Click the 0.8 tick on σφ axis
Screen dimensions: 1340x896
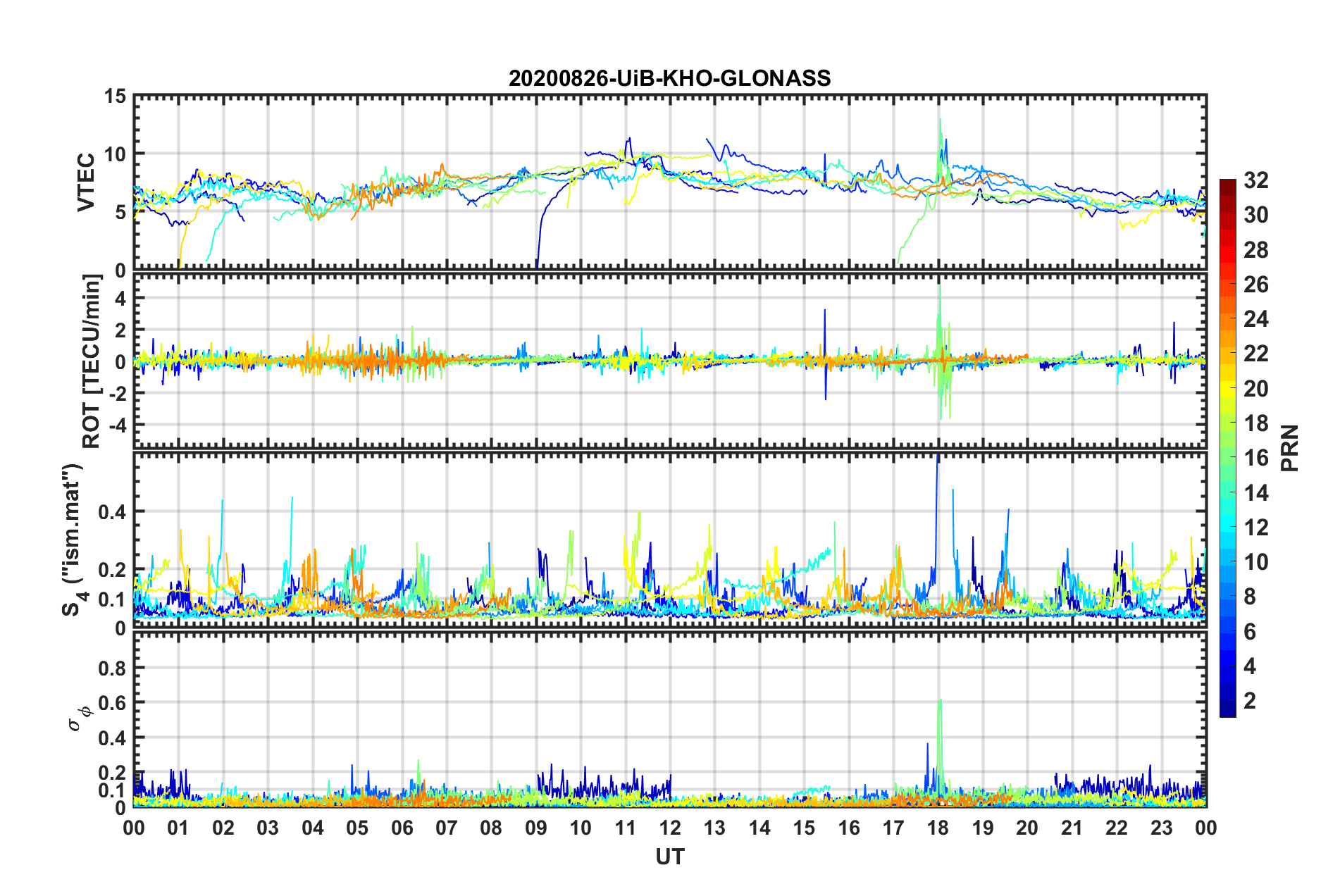[113, 668]
